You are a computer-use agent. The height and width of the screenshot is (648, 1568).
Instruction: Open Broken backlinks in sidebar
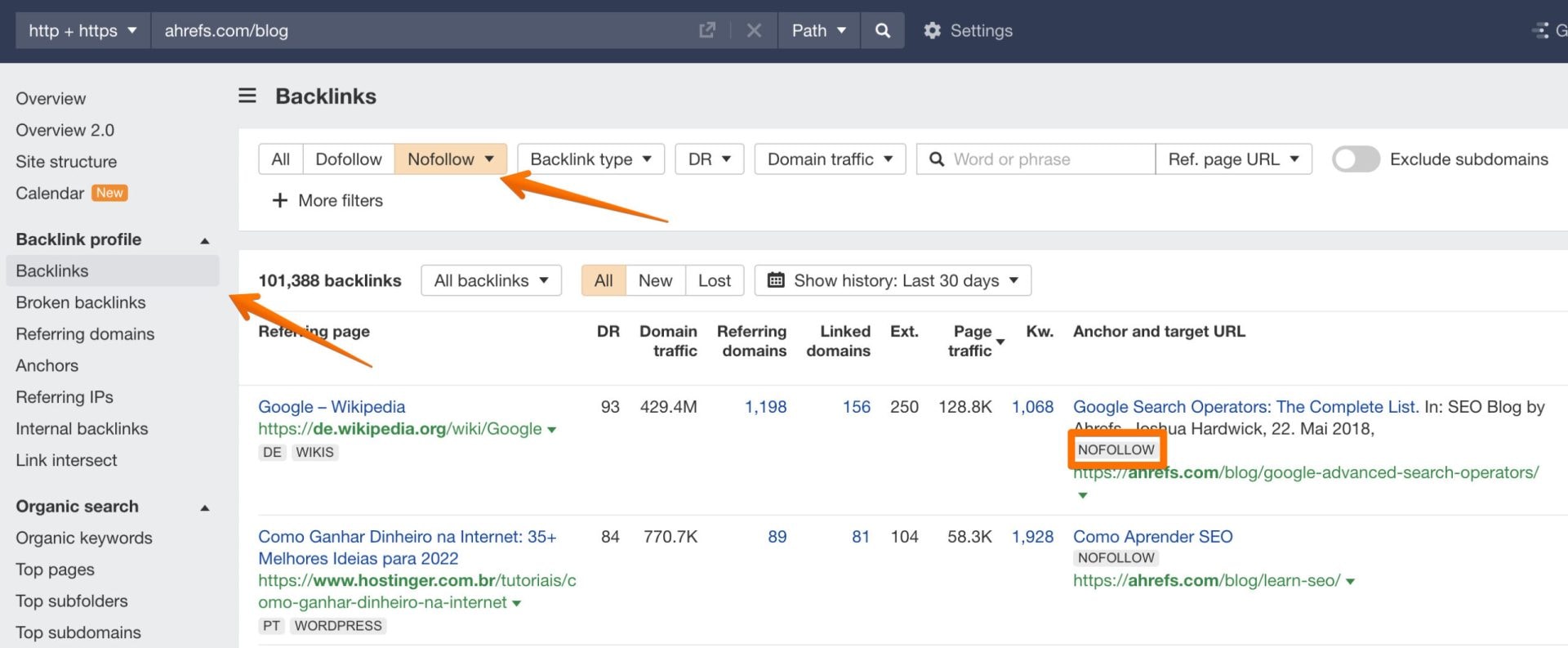tap(81, 302)
